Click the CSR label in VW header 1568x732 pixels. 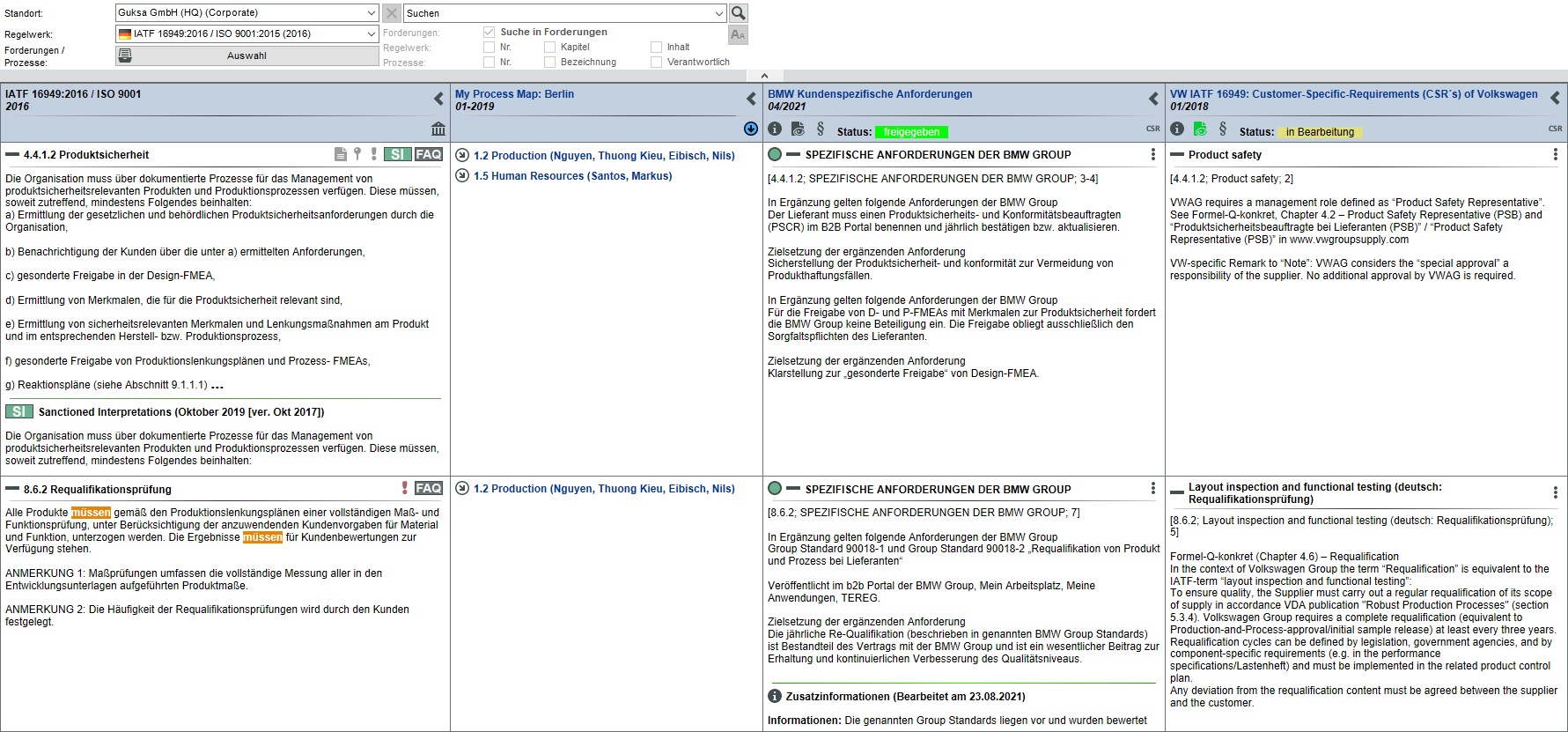click(x=1555, y=129)
